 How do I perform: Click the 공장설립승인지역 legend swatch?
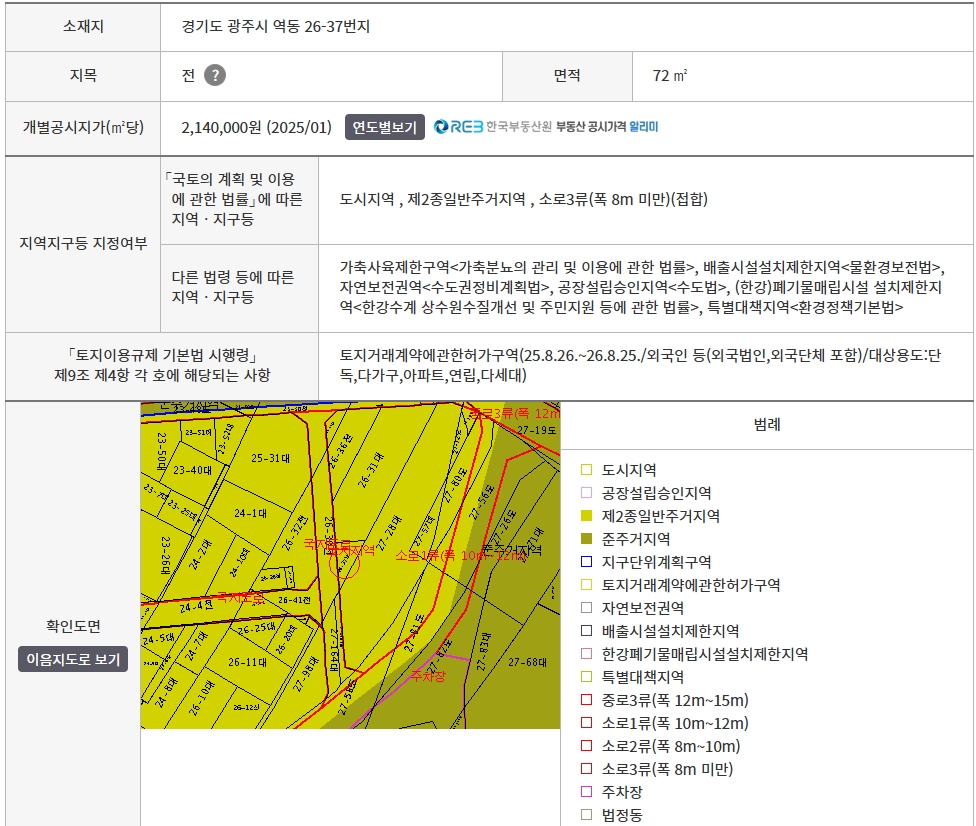(586, 492)
